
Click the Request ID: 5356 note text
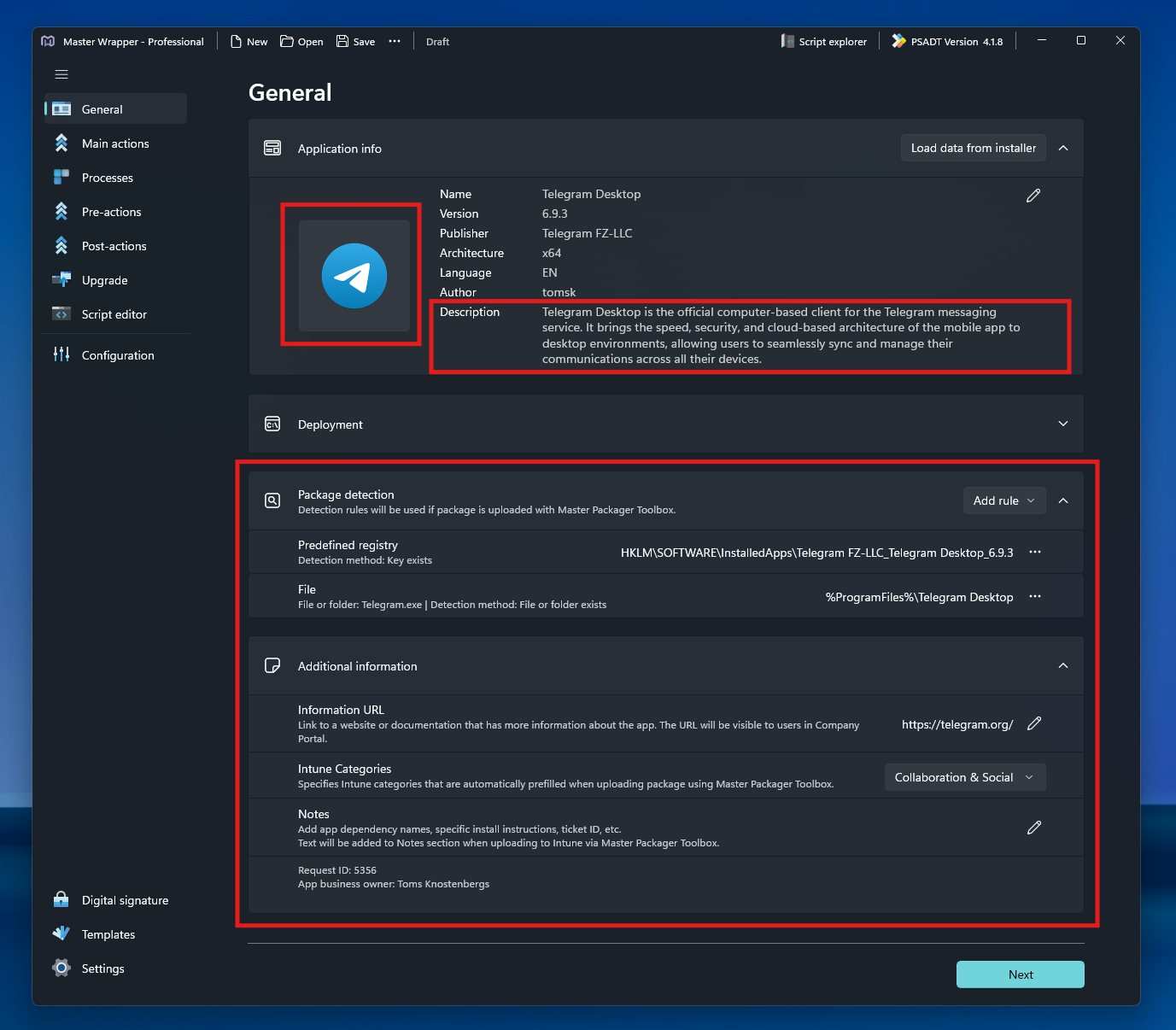(337, 870)
